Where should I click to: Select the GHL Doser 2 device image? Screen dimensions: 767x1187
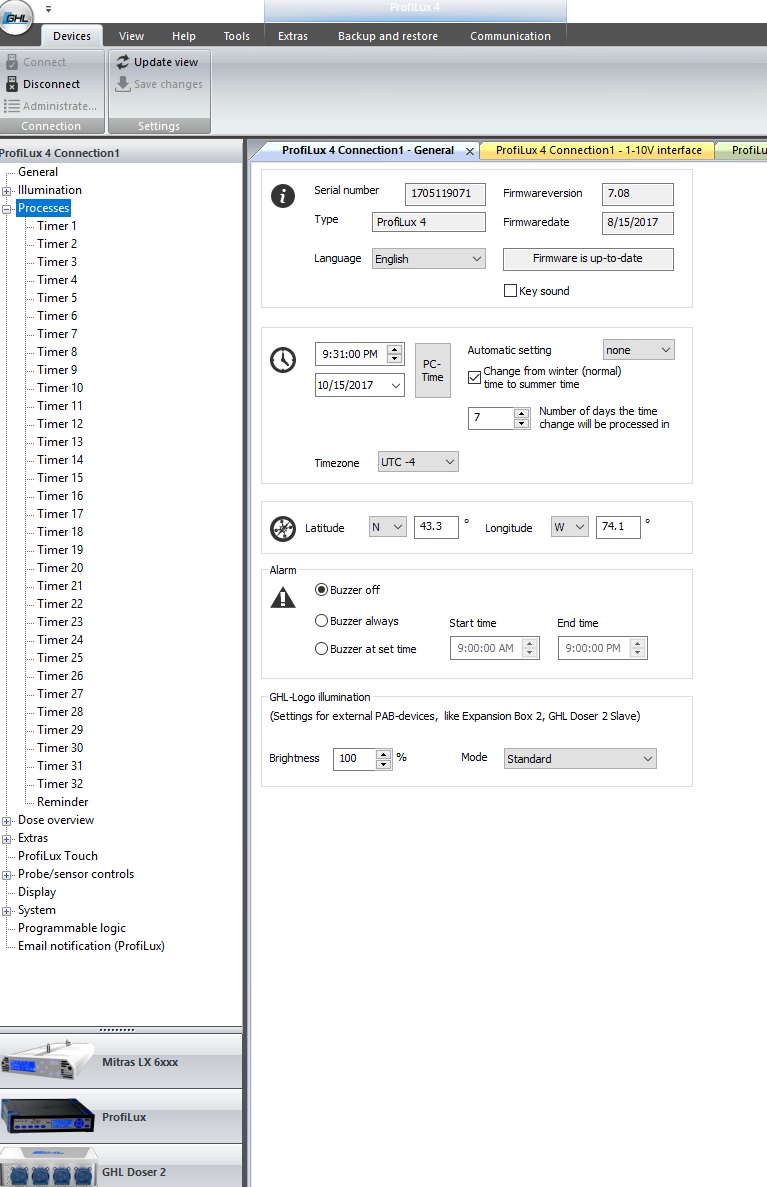pyautogui.click(x=48, y=1170)
